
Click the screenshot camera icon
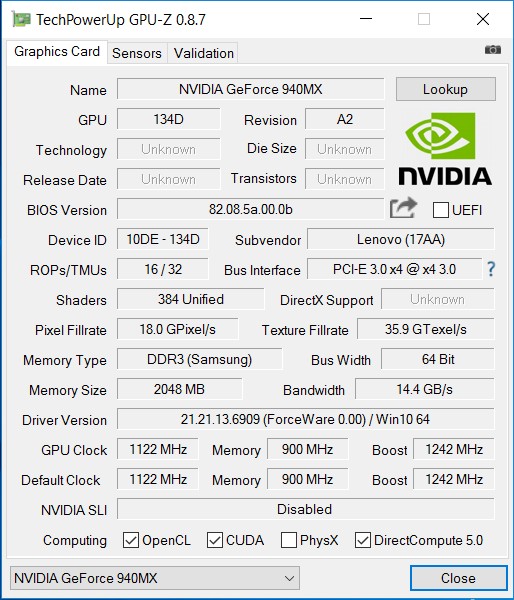coord(493,50)
